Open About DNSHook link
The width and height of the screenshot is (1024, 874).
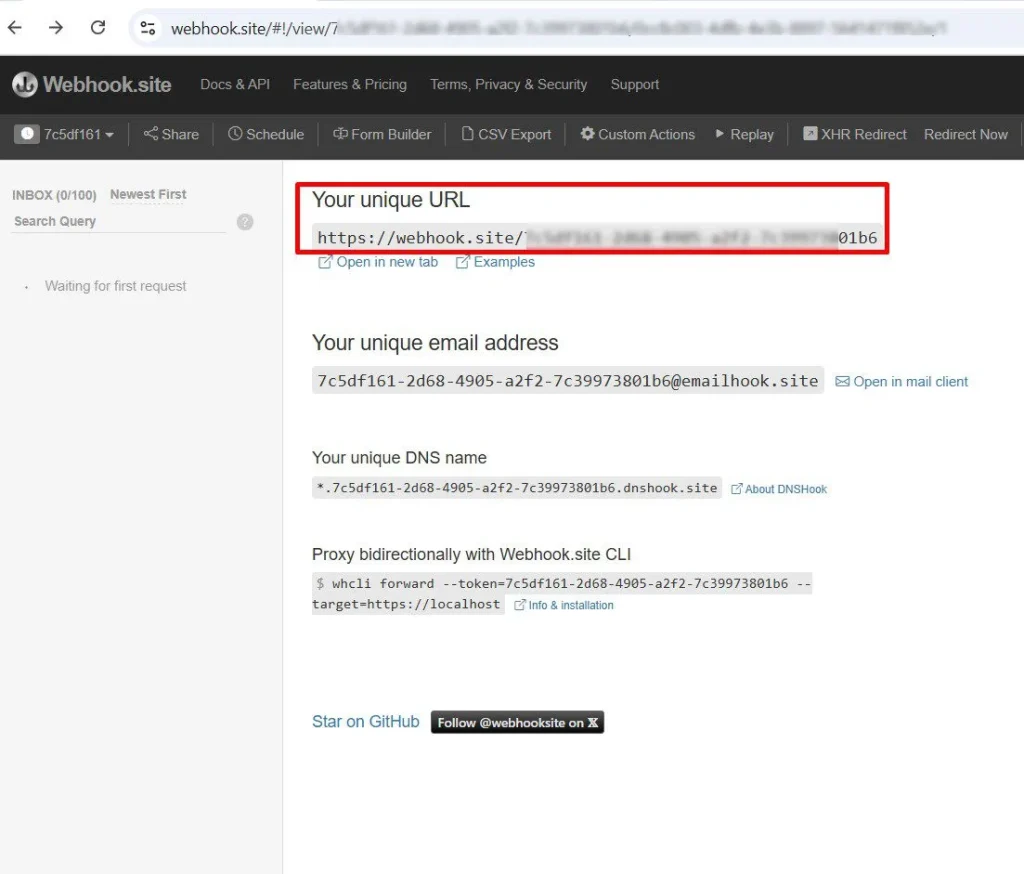coord(778,489)
